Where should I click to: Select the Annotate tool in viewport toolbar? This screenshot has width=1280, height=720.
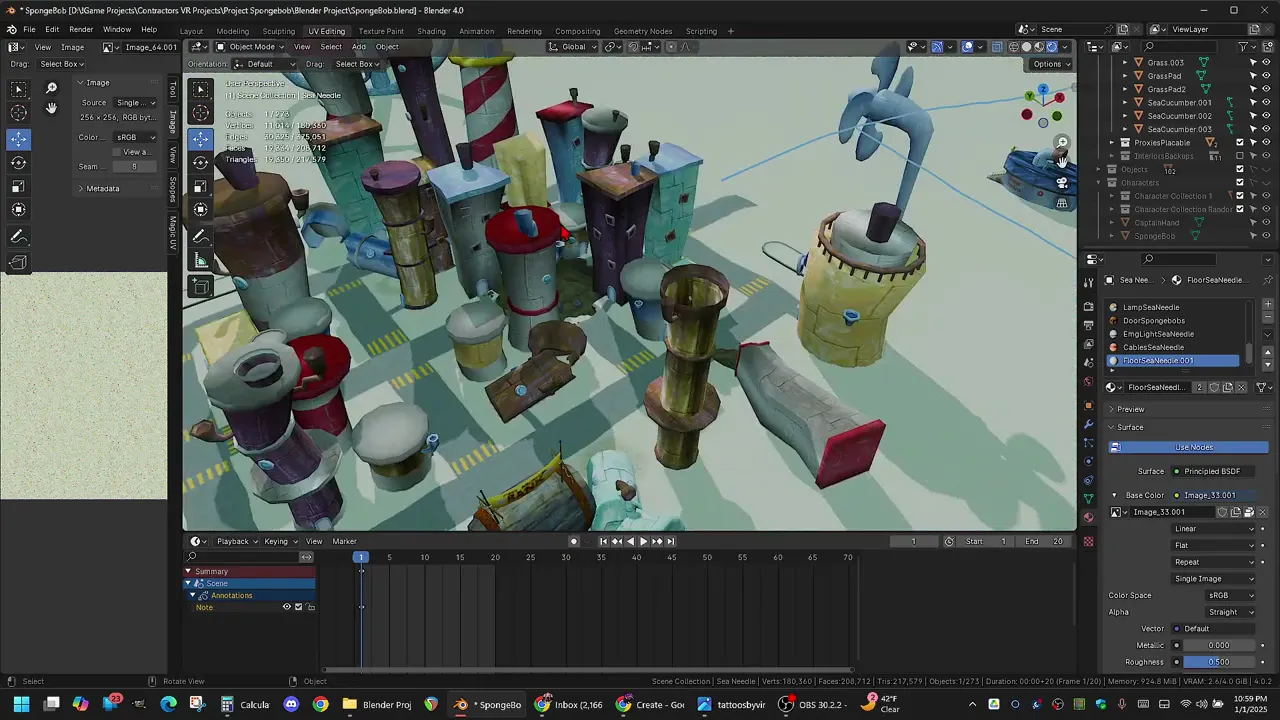point(201,236)
